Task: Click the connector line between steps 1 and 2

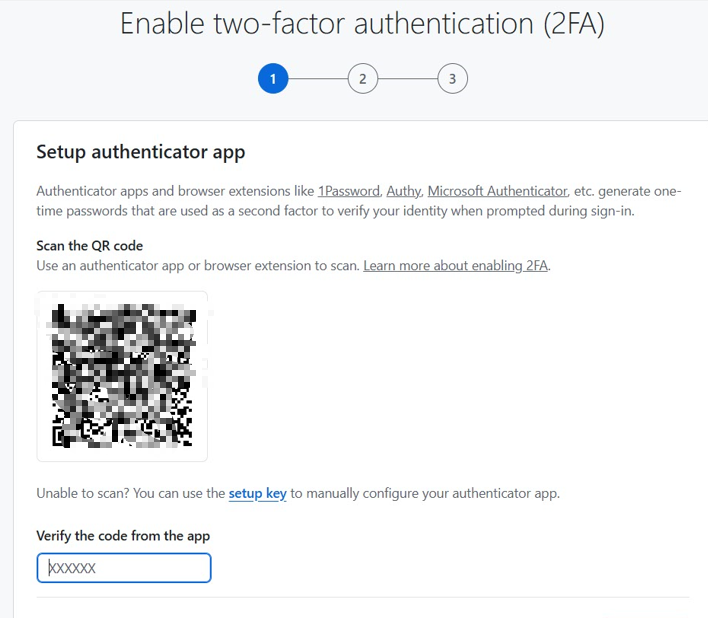Action: click(x=317, y=78)
